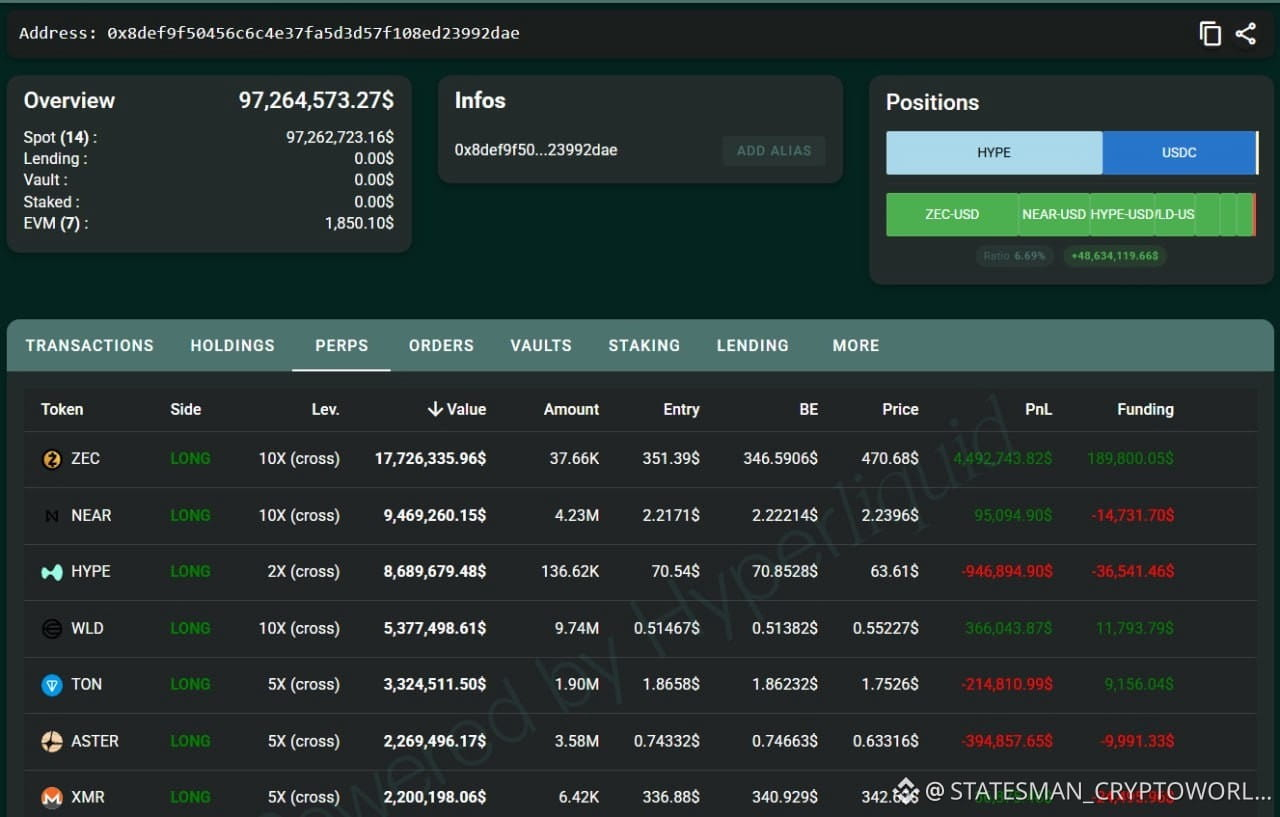Open the More tab menu
The height and width of the screenshot is (817, 1280).
coord(856,345)
